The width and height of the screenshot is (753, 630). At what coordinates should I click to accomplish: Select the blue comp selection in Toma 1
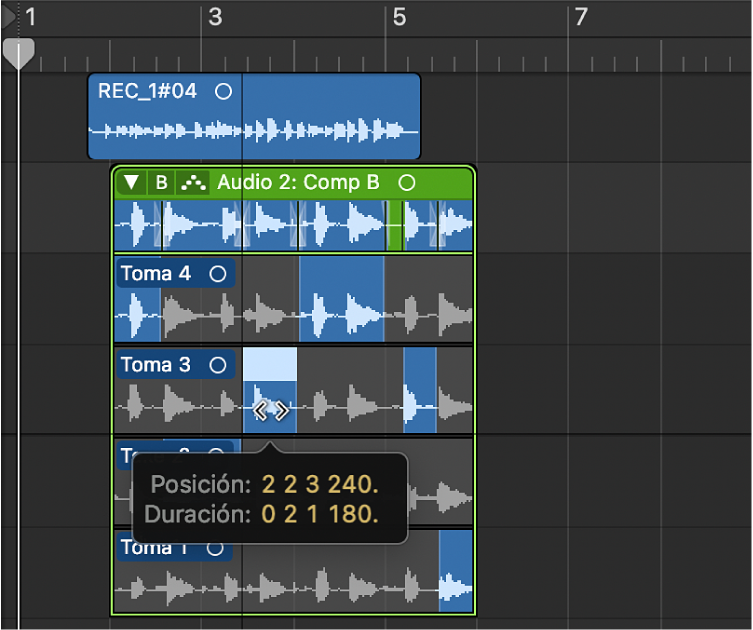pos(456,570)
